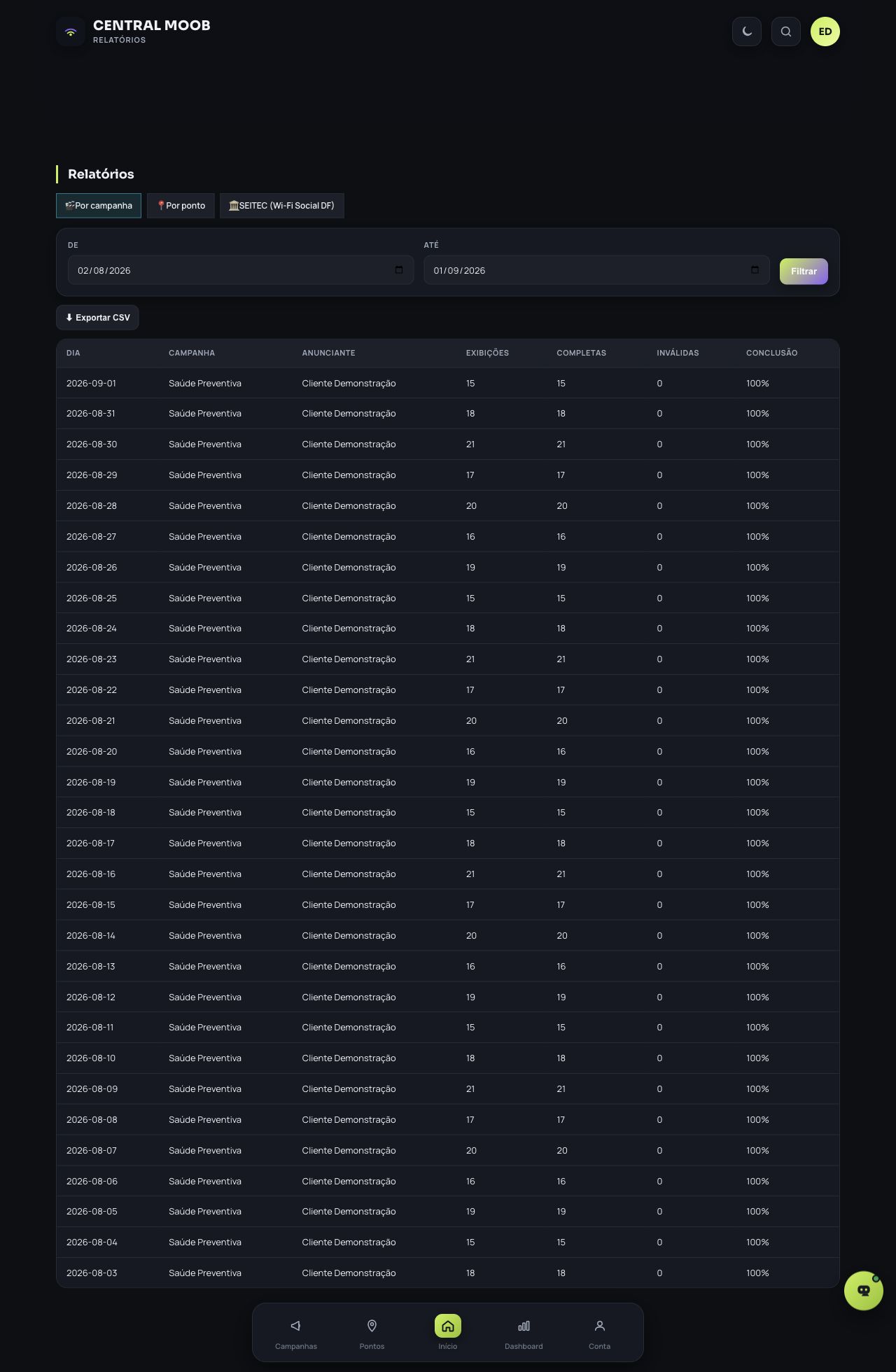Click the Filtrar button
Image resolution: width=896 pixels, height=1372 pixels.
[x=804, y=272]
